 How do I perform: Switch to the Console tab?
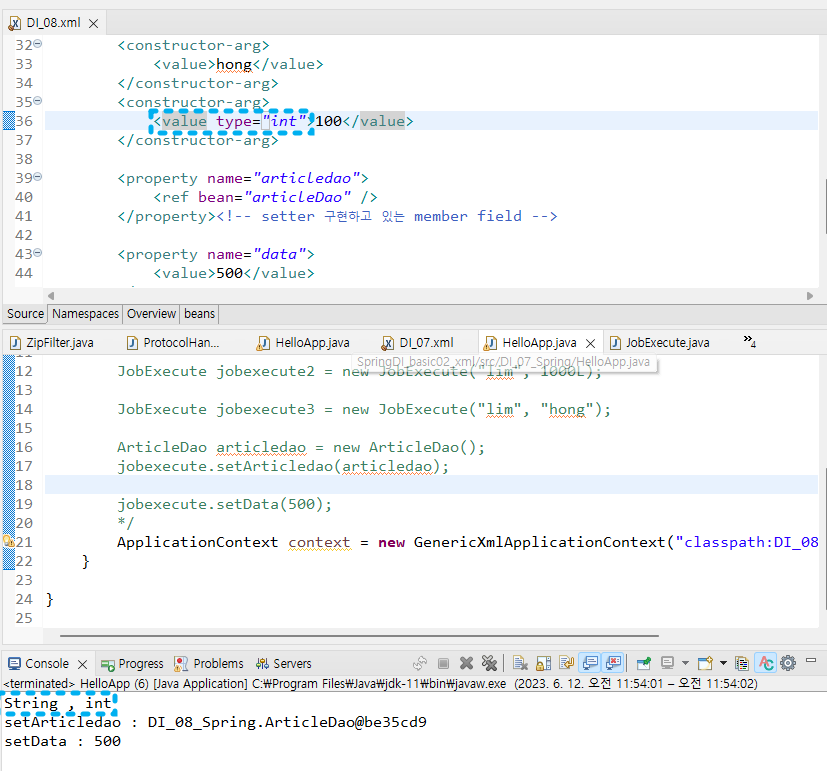coord(46,663)
